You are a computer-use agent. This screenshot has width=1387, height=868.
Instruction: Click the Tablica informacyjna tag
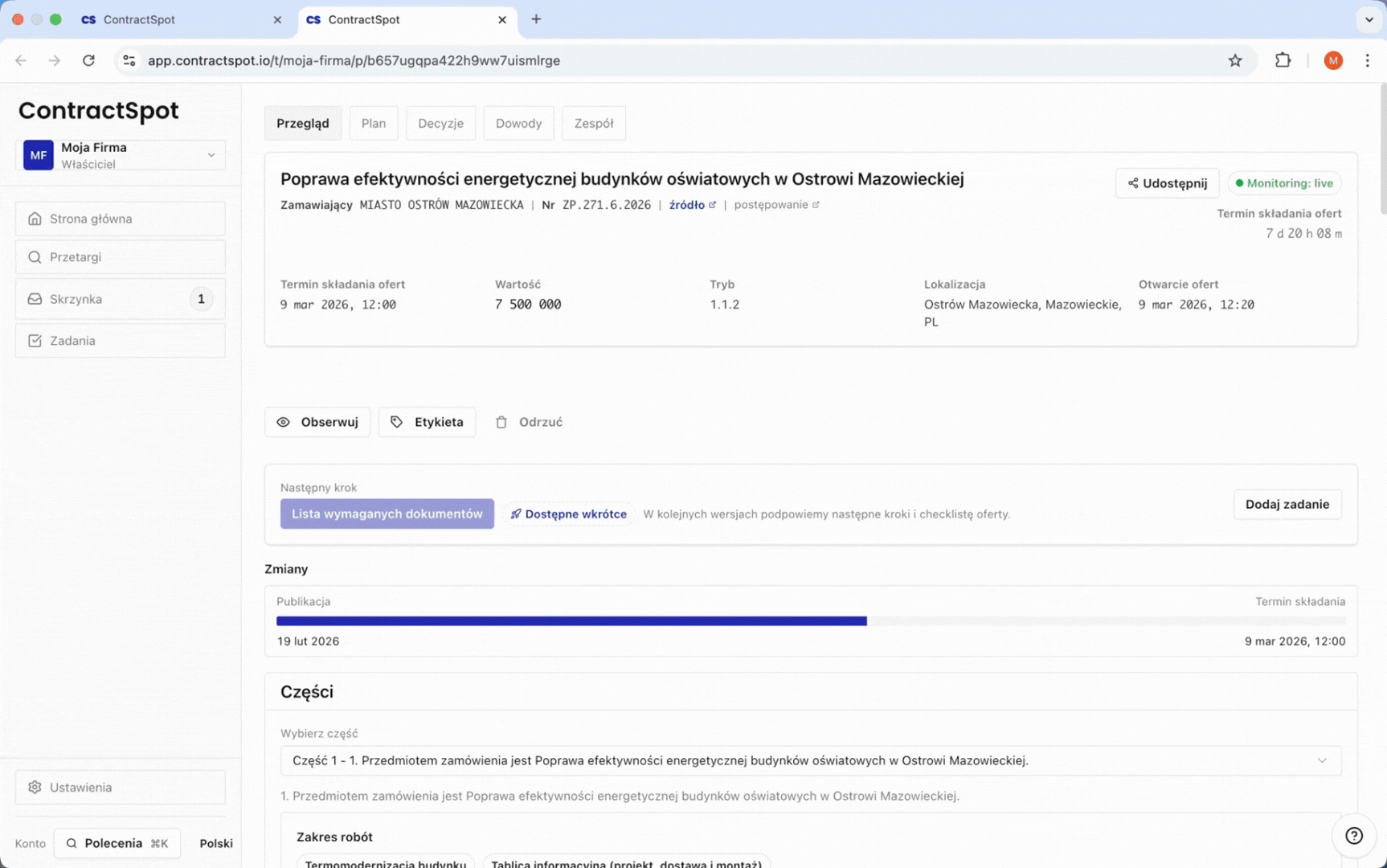pyautogui.click(x=627, y=862)
